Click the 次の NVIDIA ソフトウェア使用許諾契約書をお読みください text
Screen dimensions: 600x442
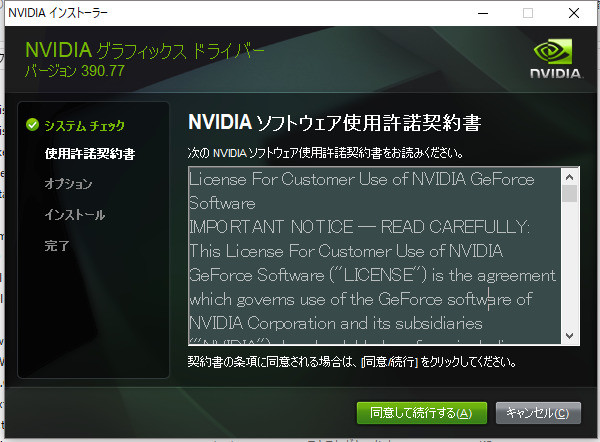tap(326, 153)
